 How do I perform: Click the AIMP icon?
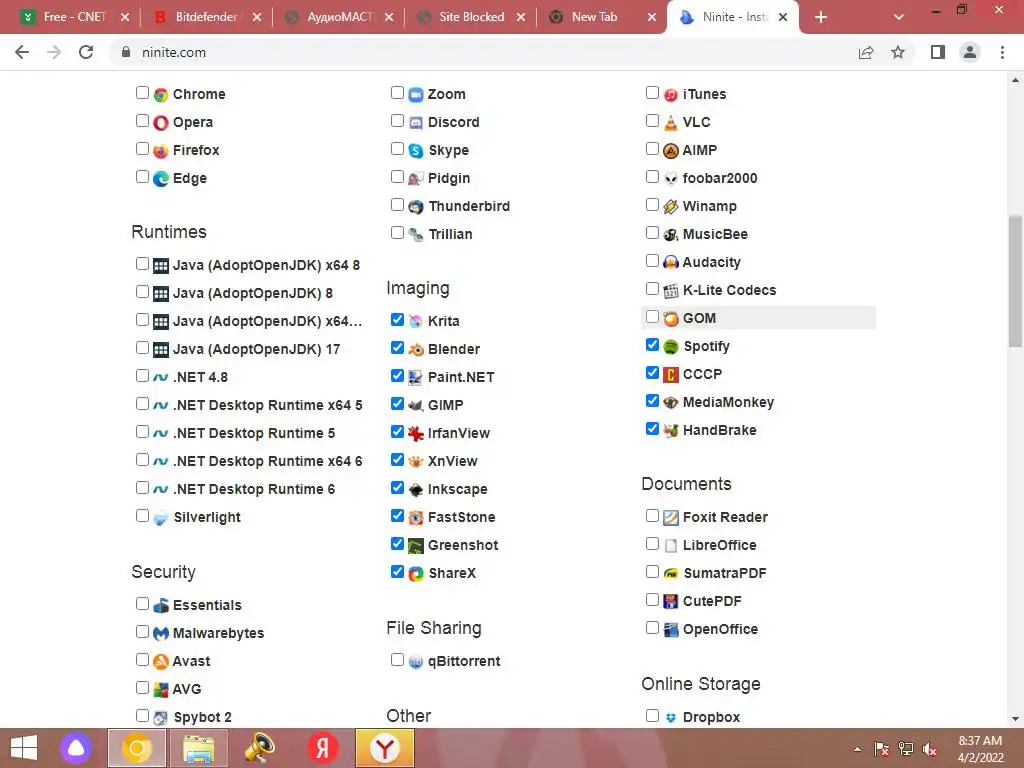[671, 151]
